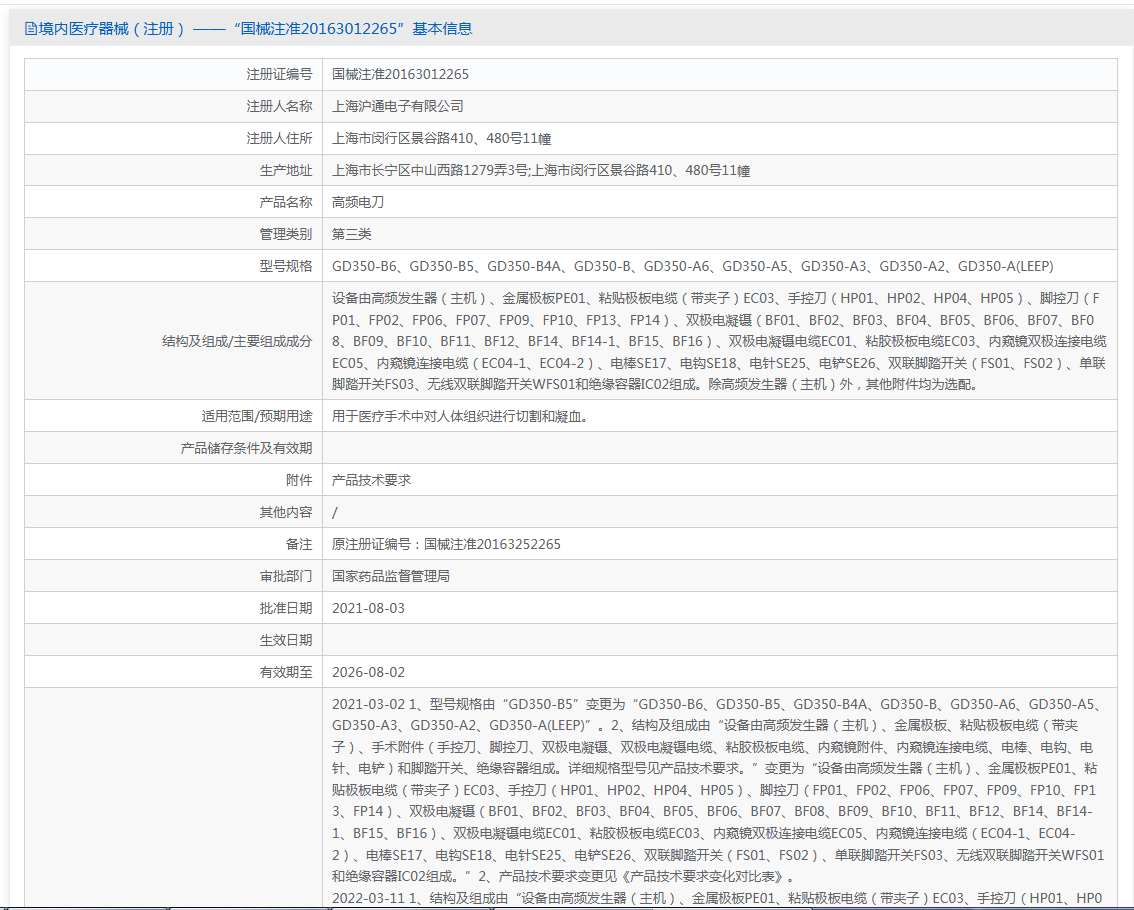Select production address starting 上海市长宁区中山西路1279弄3号

541,170
